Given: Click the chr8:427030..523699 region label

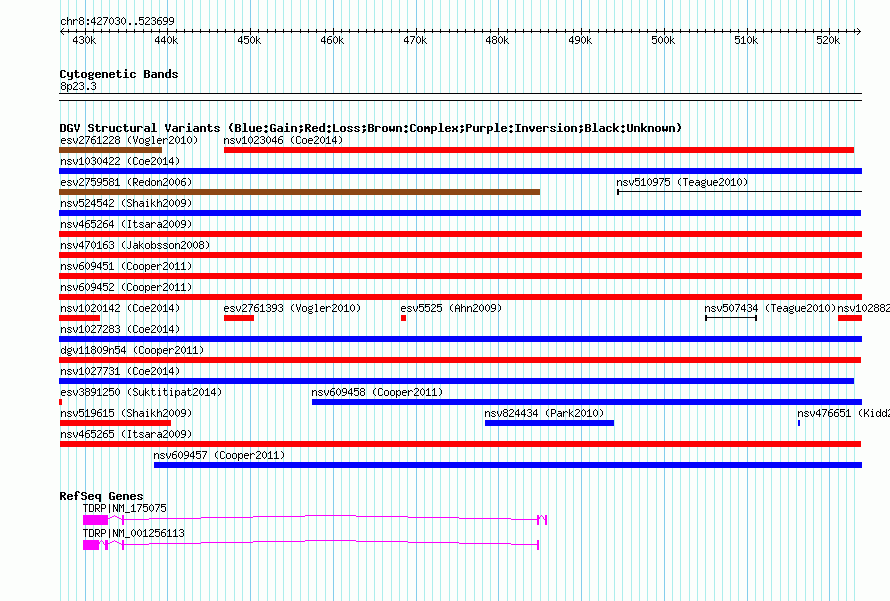Looking at the screenshot, I should [x=117, y=21].
